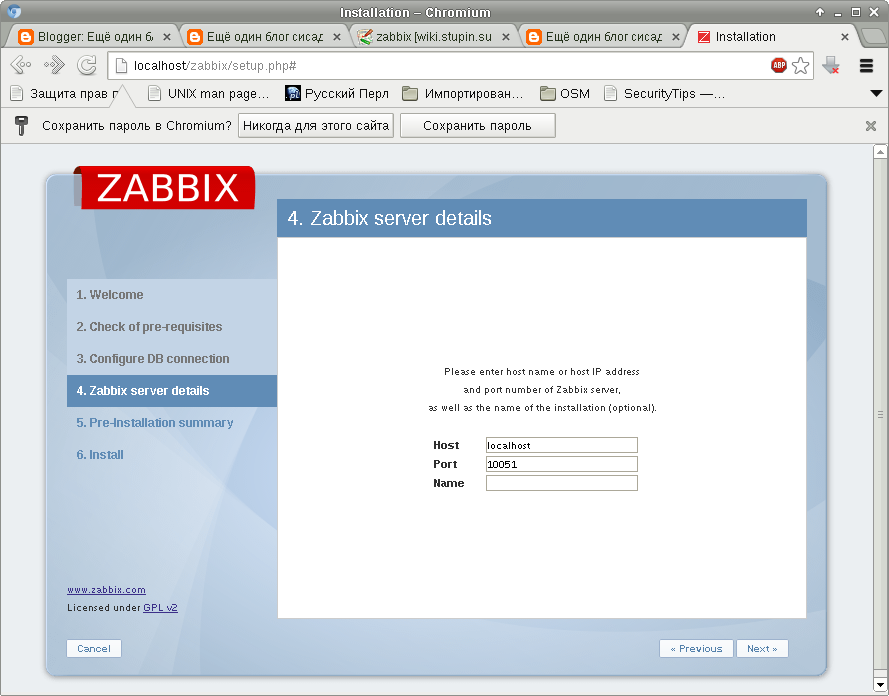Close the Blogger tab
This screenshot has width=889, height=696.
coord(167,37)
